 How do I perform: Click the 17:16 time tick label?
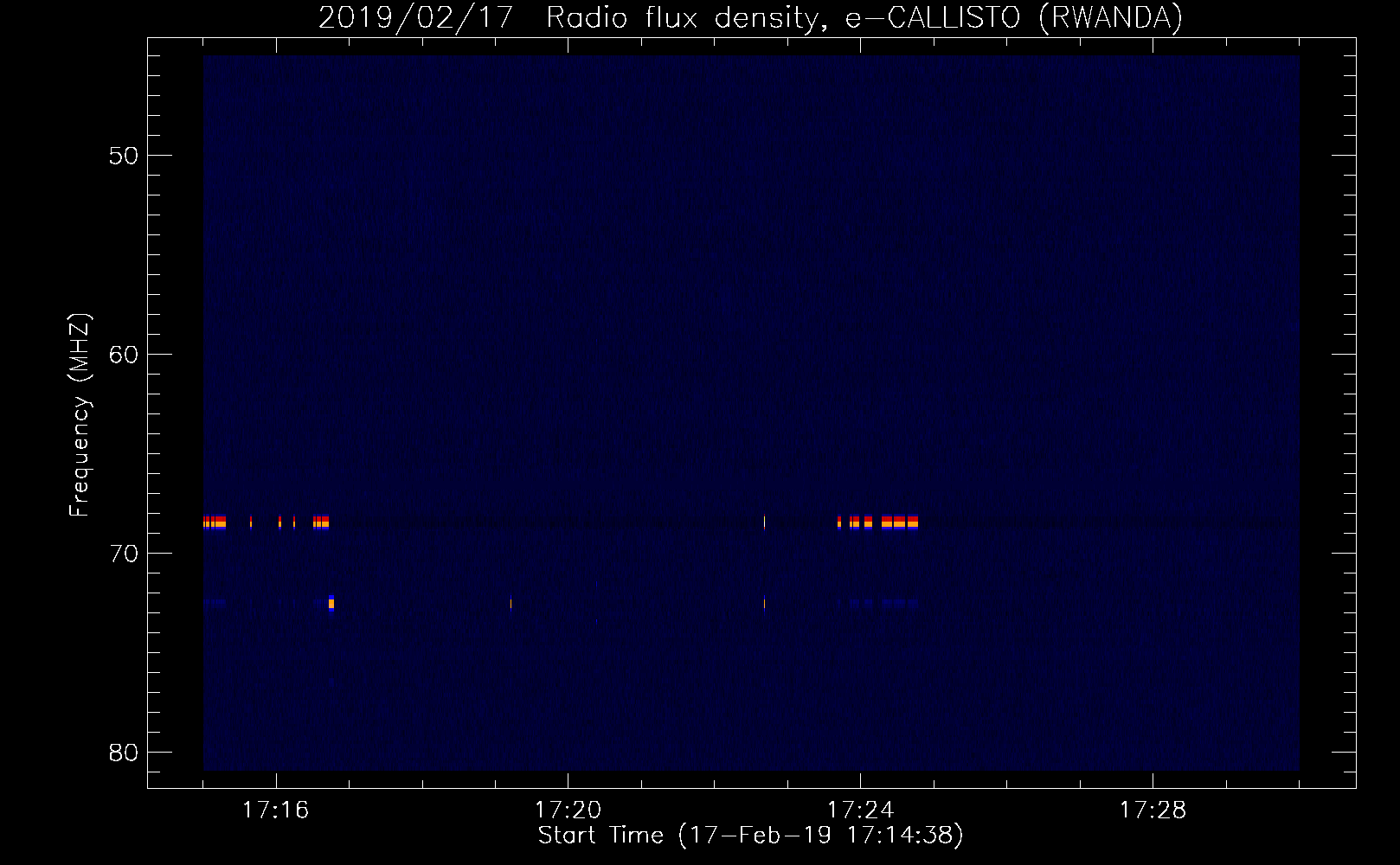click(x=275, y=810)
